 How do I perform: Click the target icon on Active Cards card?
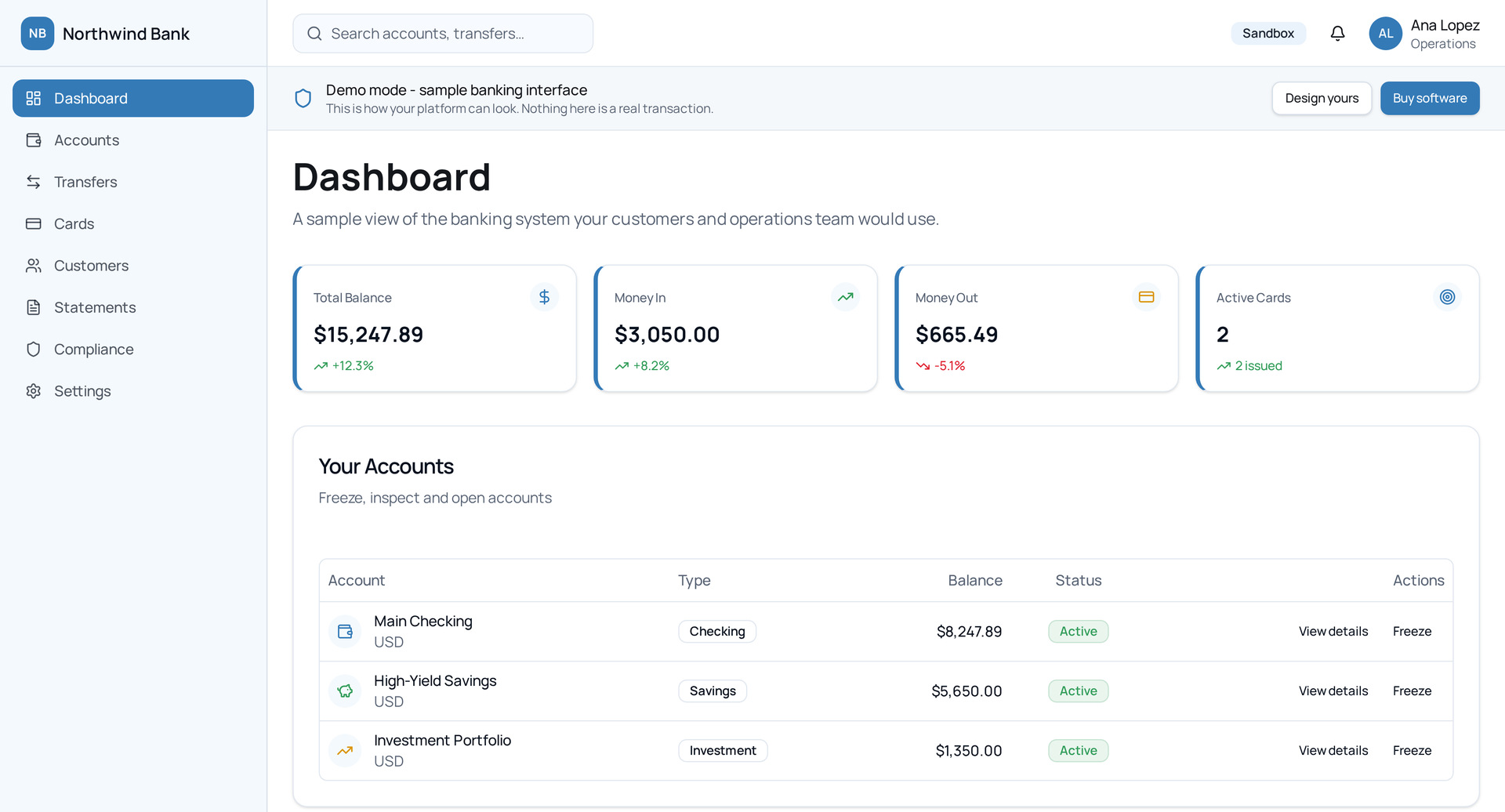(1447, 297)
